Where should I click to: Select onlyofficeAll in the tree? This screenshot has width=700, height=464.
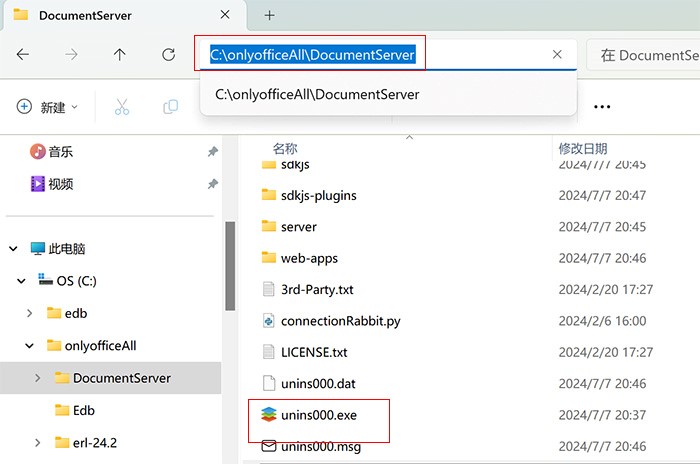[92, 346]
